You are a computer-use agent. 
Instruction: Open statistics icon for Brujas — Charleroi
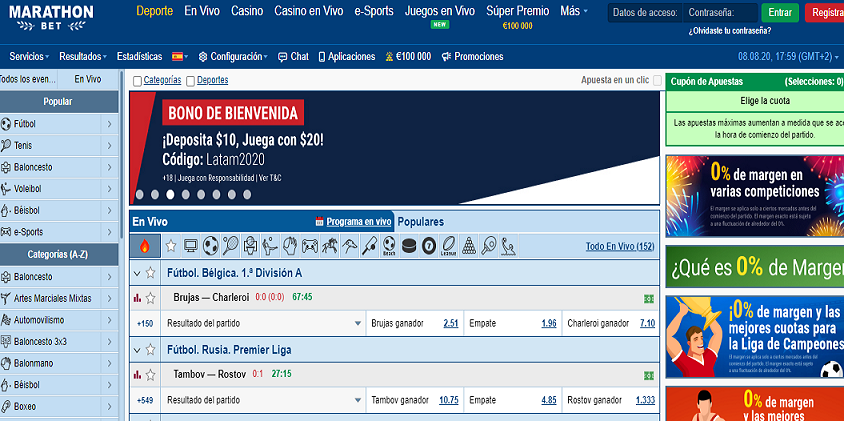point(137,297)
